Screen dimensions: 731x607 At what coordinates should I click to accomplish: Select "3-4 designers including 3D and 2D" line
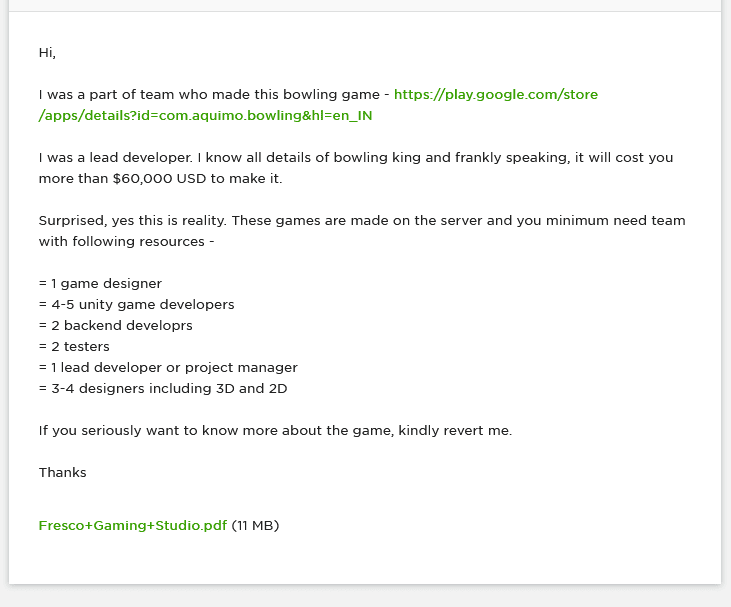163,389
